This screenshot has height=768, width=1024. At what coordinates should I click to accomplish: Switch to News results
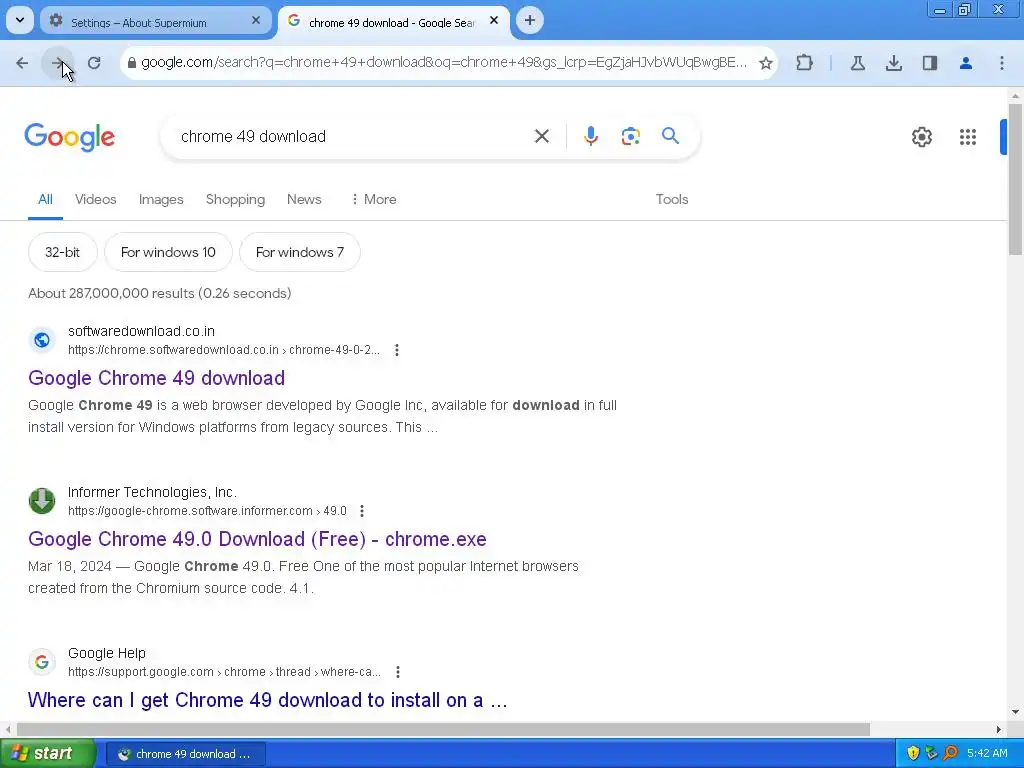pyautogui.click(x=304, y=199)
